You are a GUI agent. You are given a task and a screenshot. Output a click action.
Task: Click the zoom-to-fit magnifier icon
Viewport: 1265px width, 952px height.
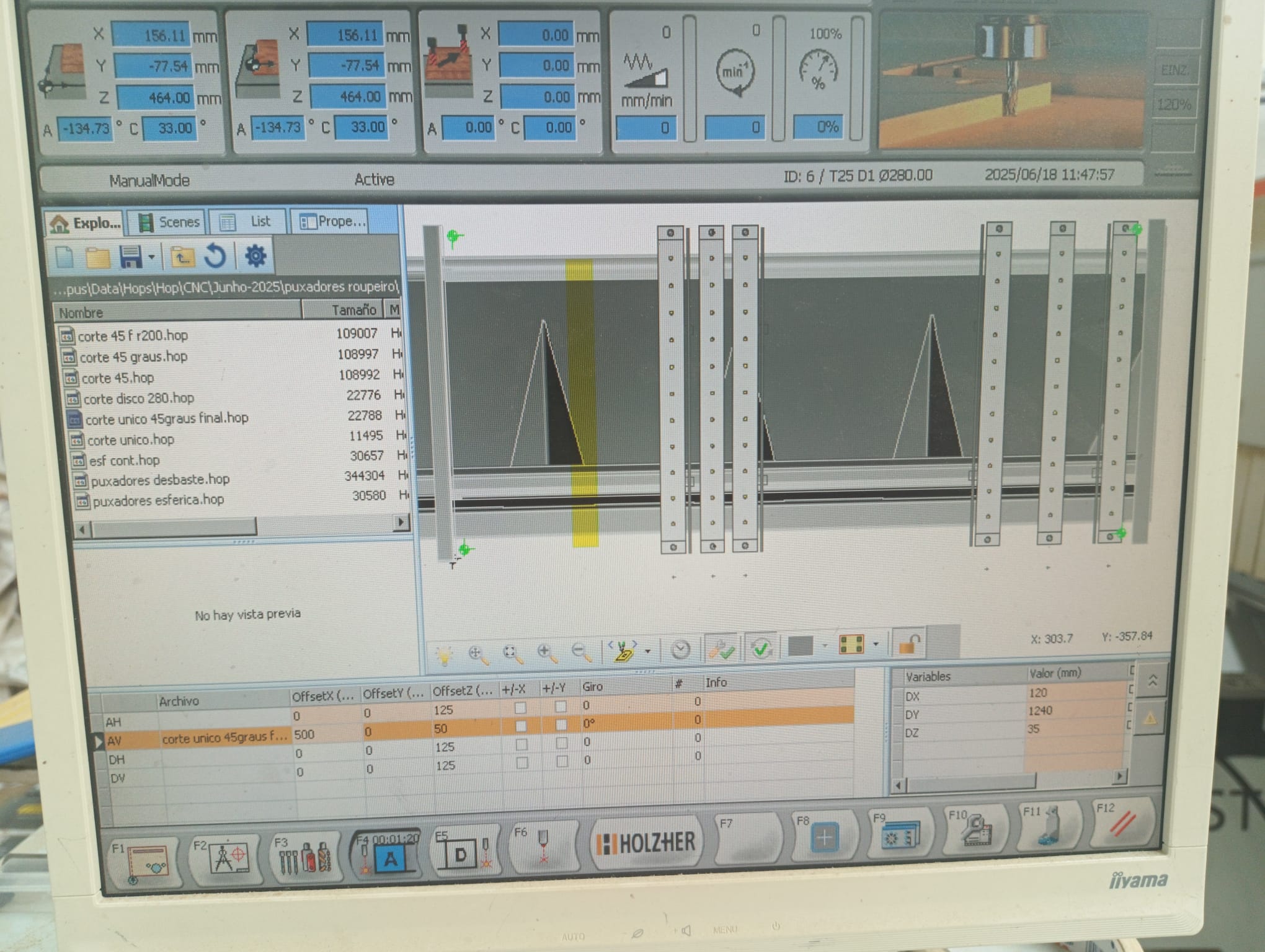(x=512, y=653)
